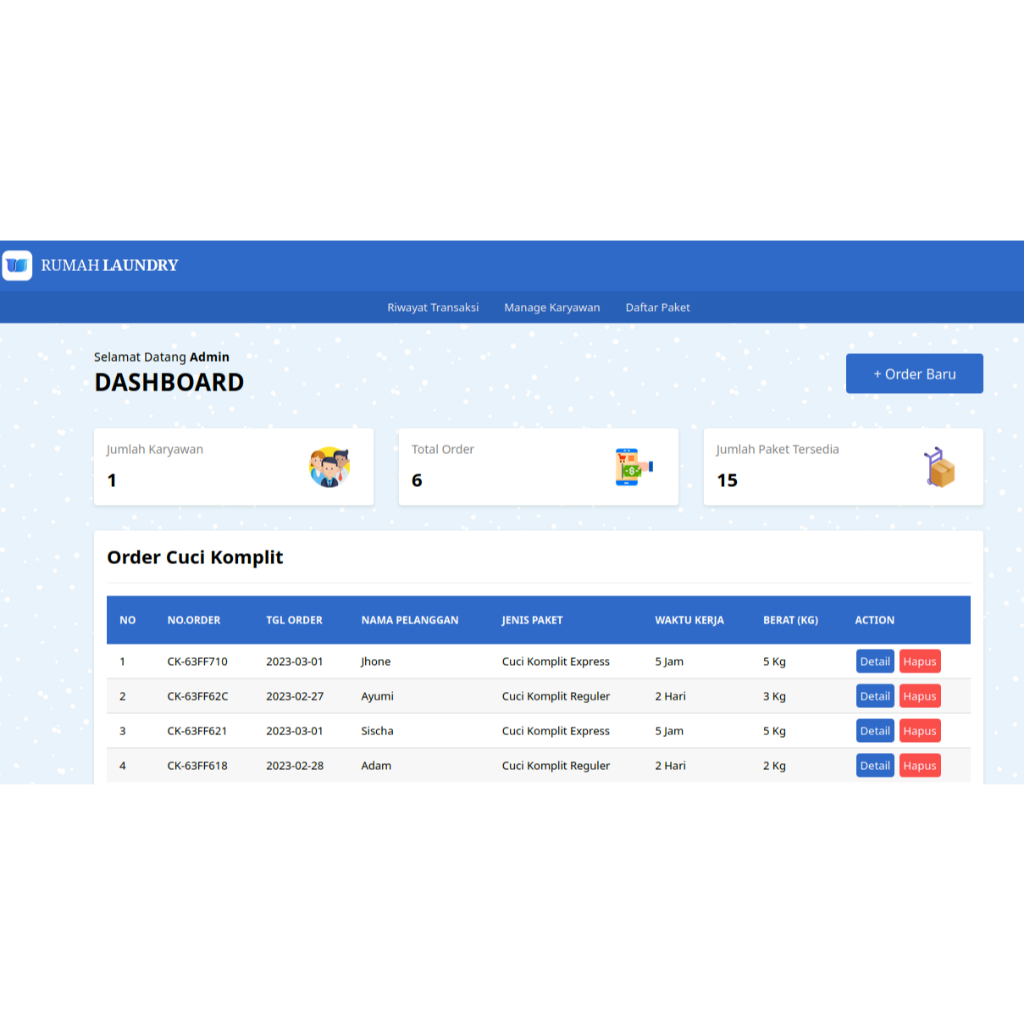Click the Jumlah Paket Tersedia card label
Viewport: 1024px width, 1024px height.
coord(777,449)
